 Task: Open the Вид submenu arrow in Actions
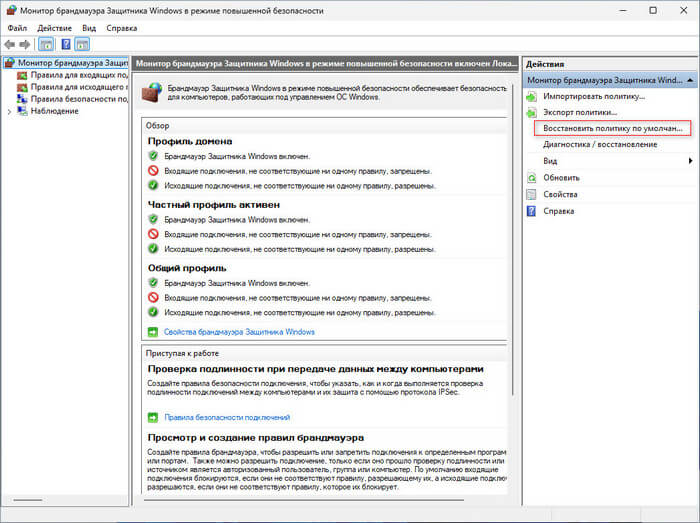(x=689, y=161)
